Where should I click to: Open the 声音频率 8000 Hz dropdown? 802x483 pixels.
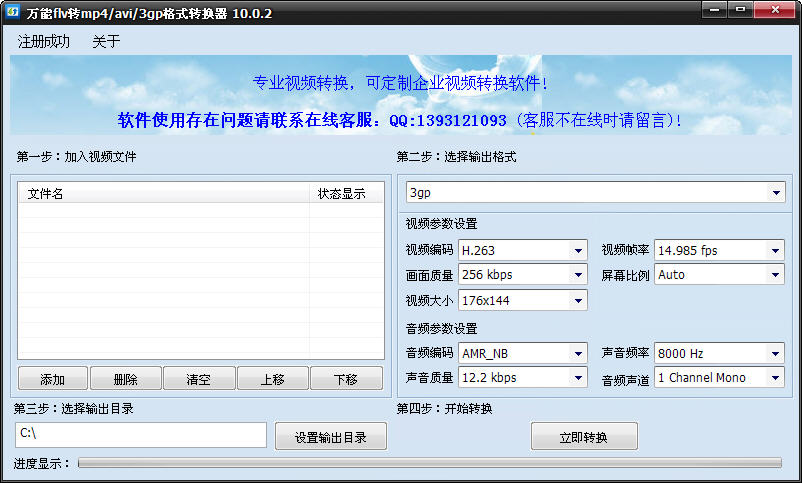click(719, 353)
